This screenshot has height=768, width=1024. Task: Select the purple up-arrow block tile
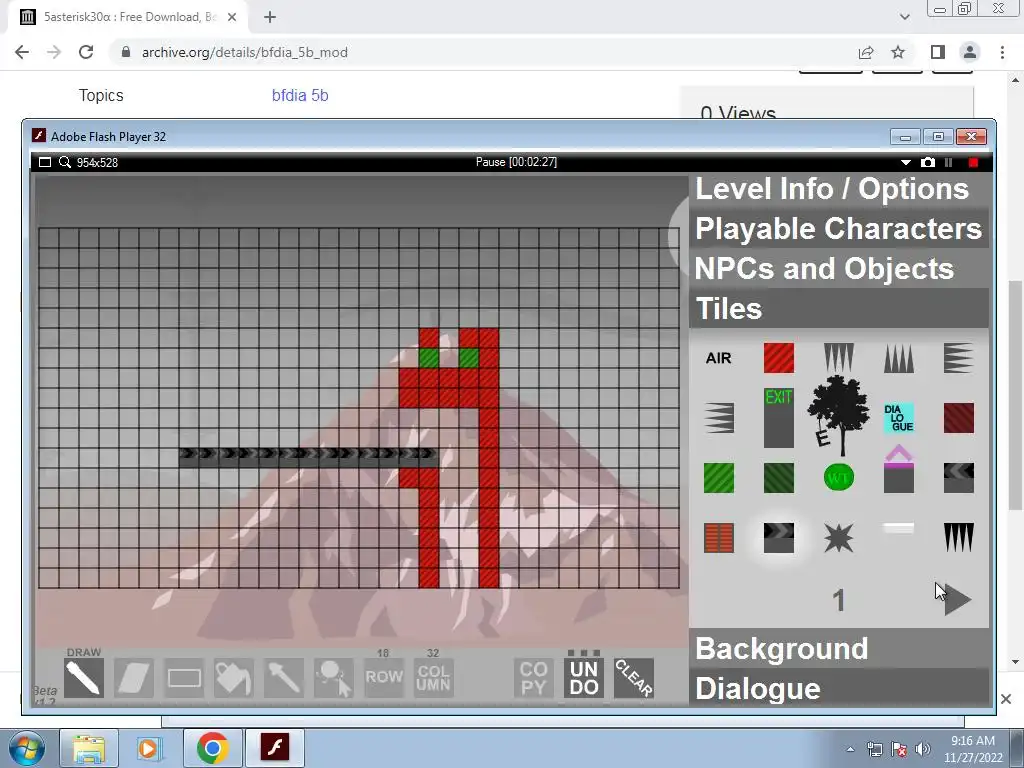899,470
